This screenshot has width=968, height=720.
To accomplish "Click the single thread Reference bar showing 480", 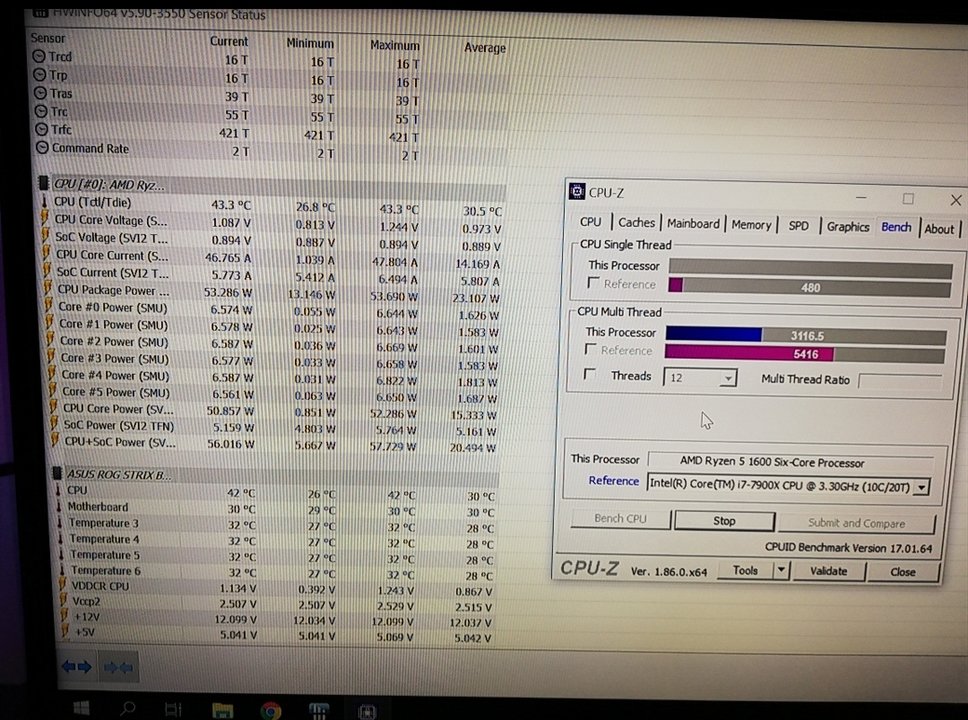I will pyautogui.click(x=810, y=288).
